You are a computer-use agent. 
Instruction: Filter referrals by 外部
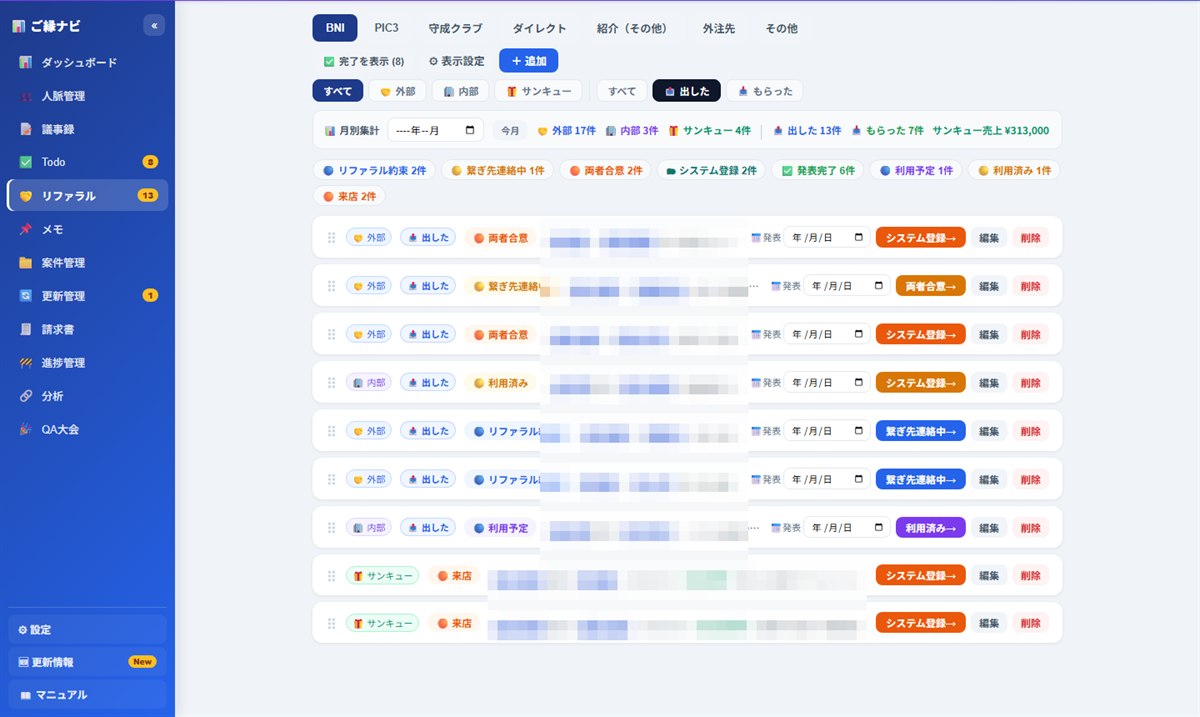398,91
